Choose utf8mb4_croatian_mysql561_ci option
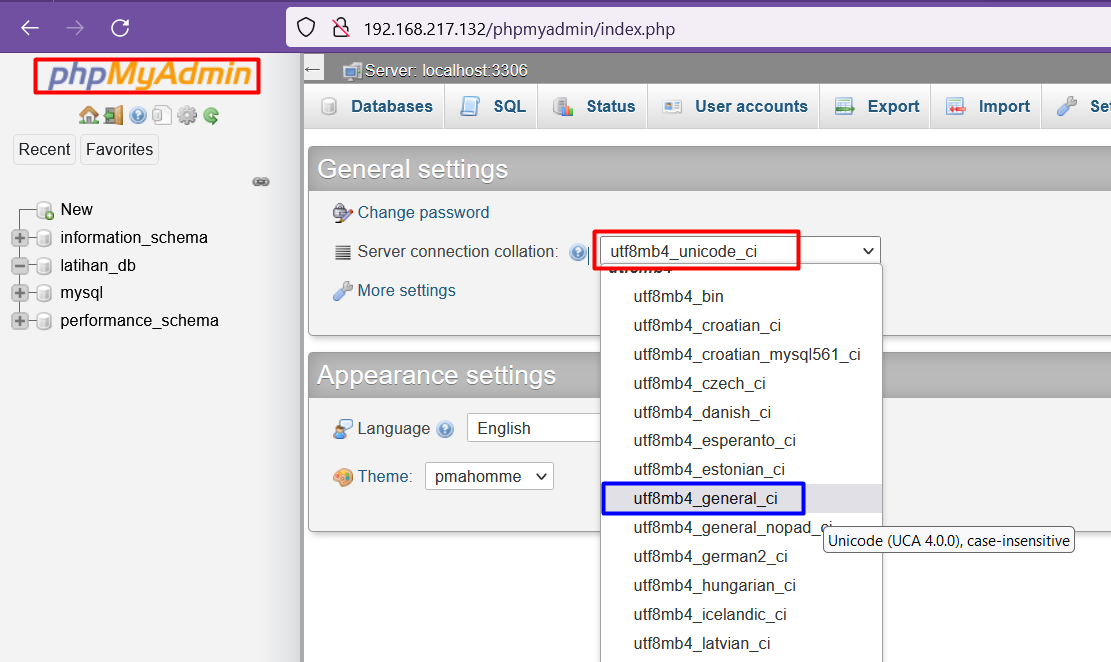Viewport: 1111px width, 662px height. (x=741, y=355)
